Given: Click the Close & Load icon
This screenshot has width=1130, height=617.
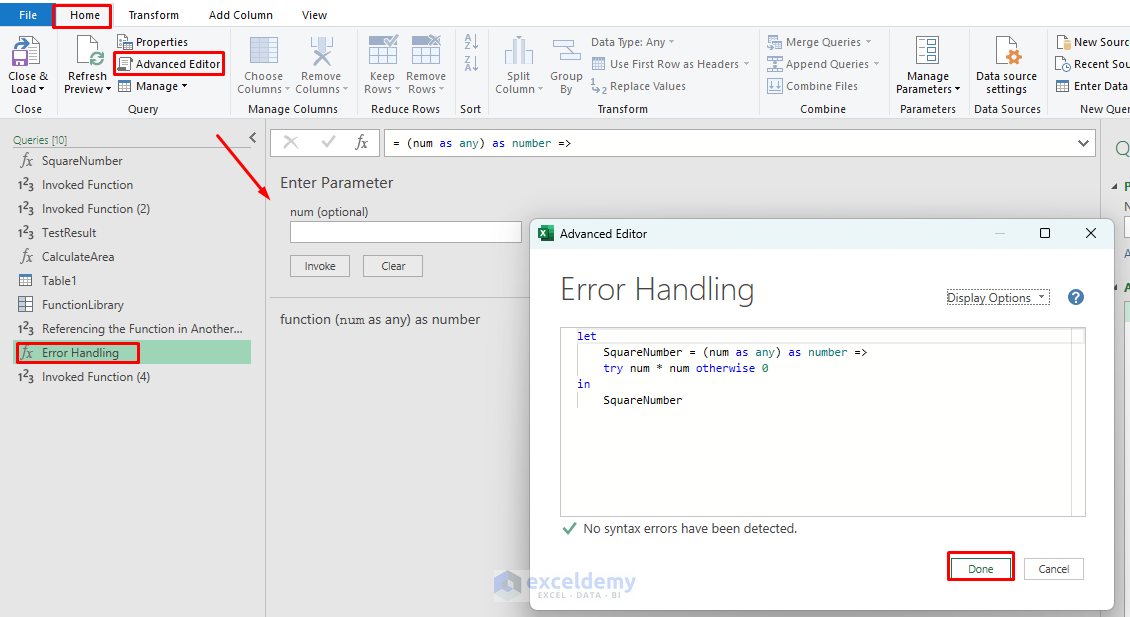Looking at the screenshot, I should pos(27,52).
